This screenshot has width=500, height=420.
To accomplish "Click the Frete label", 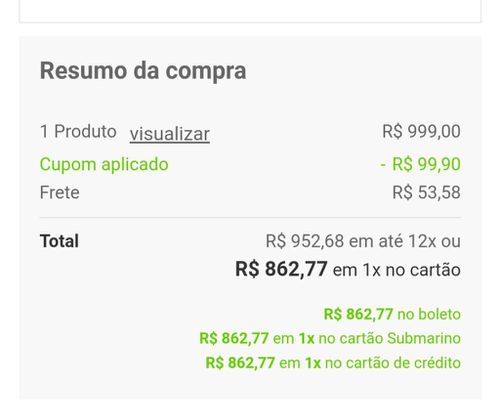I will [60, 192].
